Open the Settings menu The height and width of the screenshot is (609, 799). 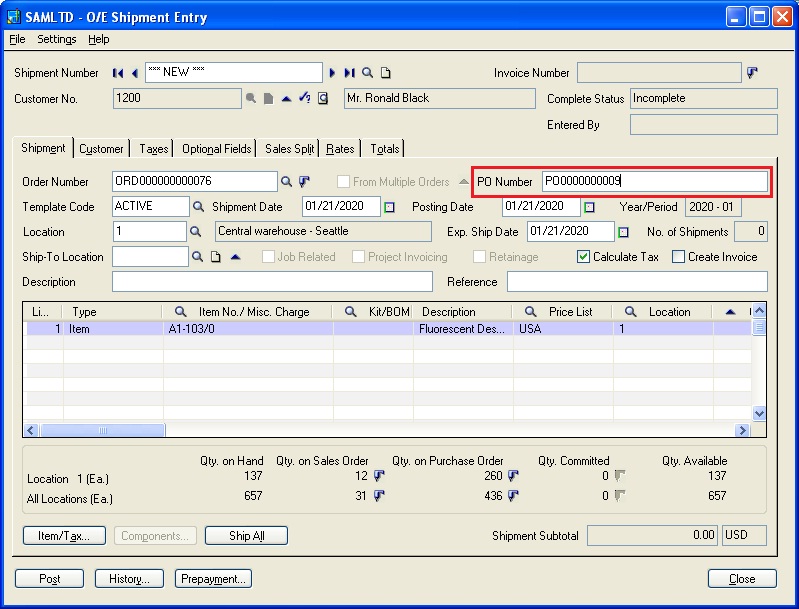tap(57, 39)
